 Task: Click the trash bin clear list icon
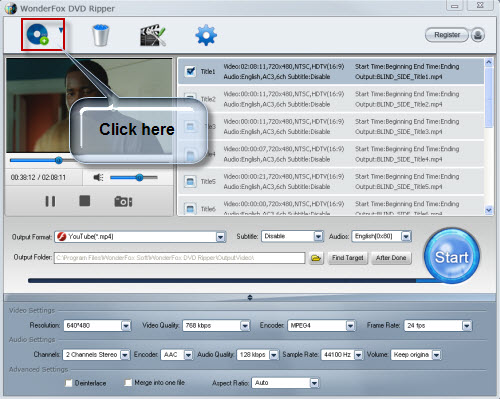pyautogui.click(x=101, y=35)
